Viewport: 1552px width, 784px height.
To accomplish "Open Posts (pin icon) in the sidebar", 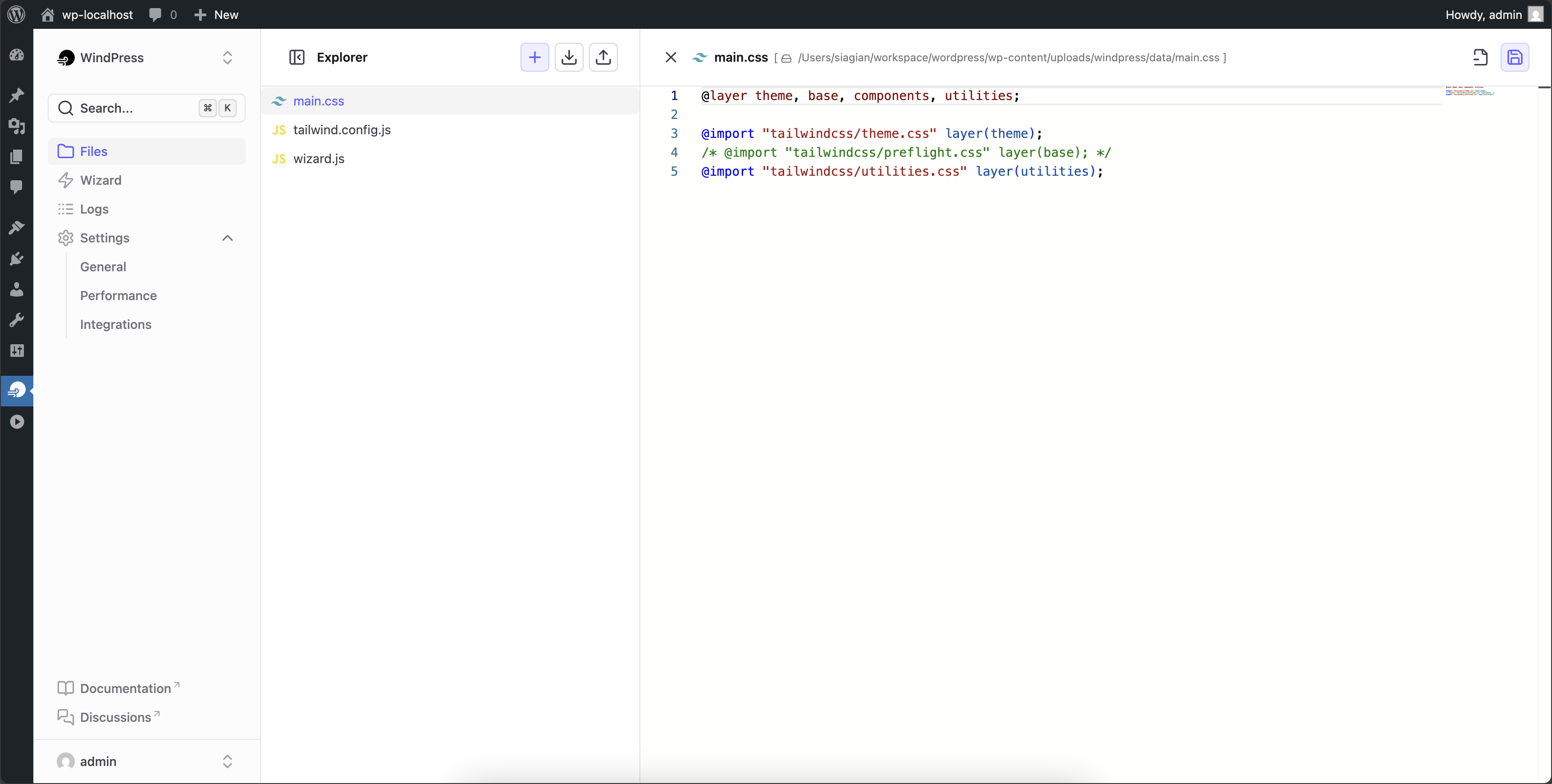I will [16, 95].
